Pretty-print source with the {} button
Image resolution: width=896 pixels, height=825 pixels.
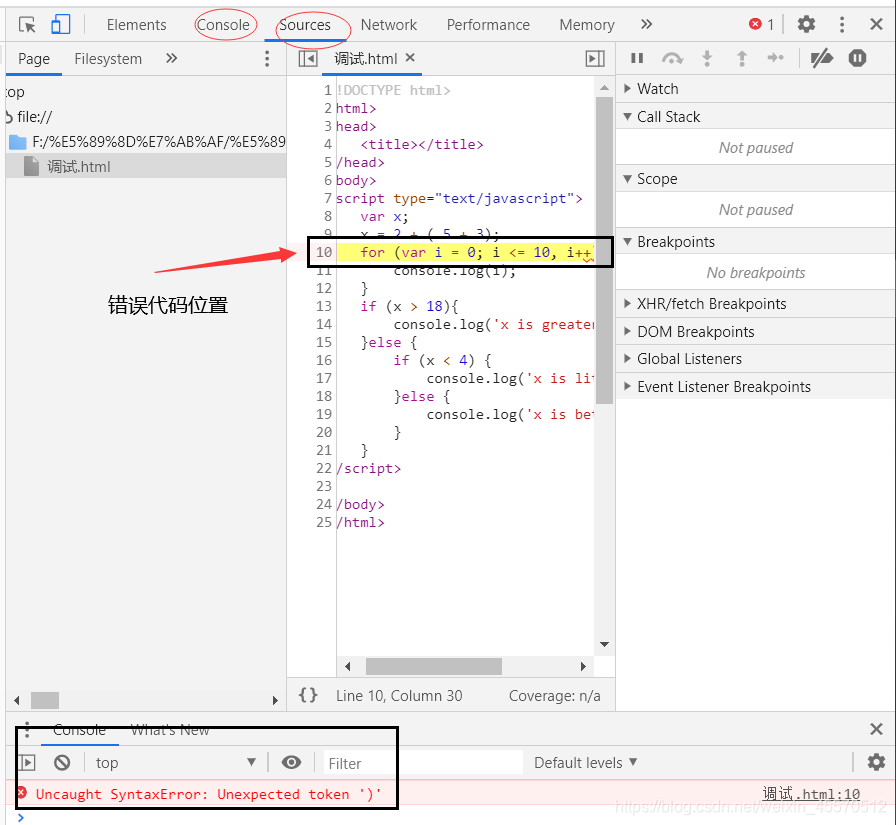(x=309, y=694)
